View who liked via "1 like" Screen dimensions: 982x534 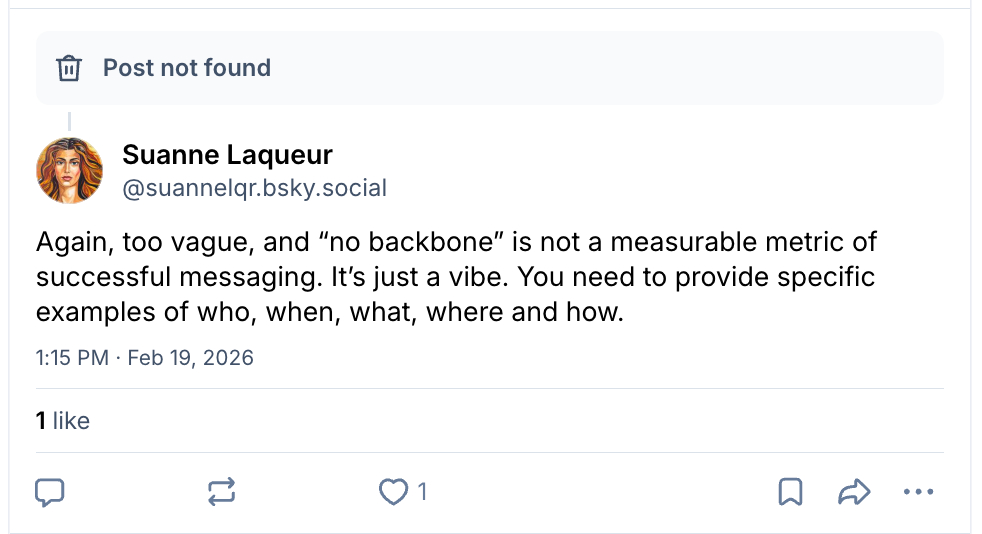63,421
